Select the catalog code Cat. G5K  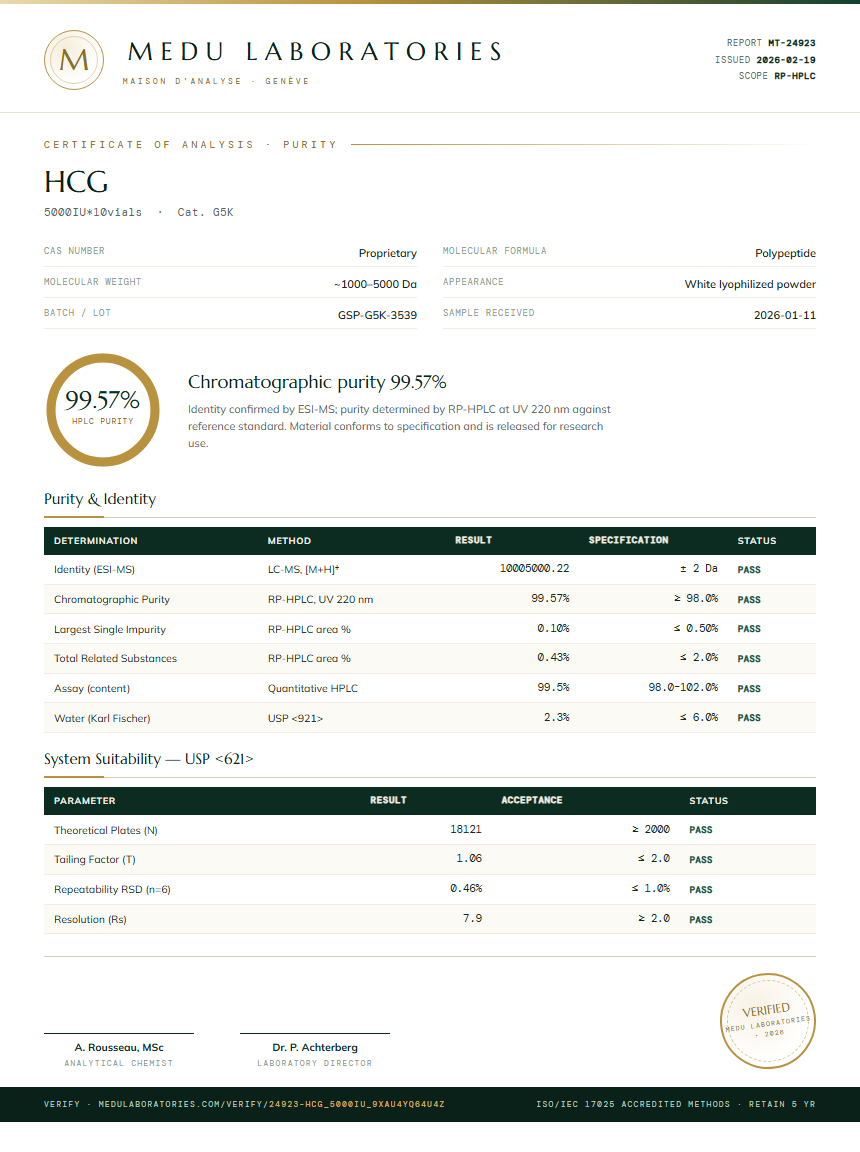(x=205, y=212)
